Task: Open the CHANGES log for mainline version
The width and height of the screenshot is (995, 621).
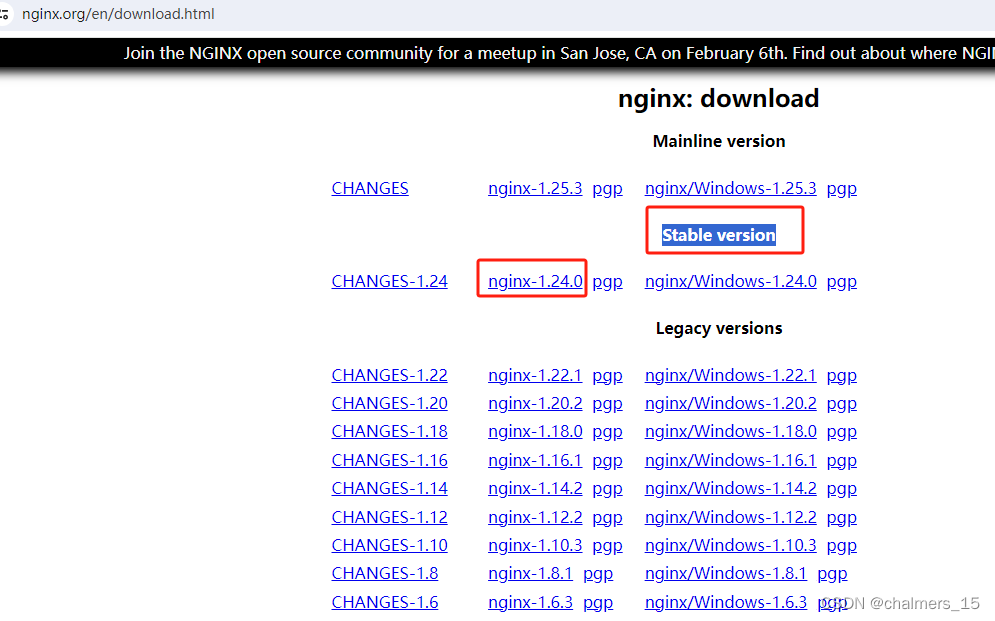Action: 370,188
